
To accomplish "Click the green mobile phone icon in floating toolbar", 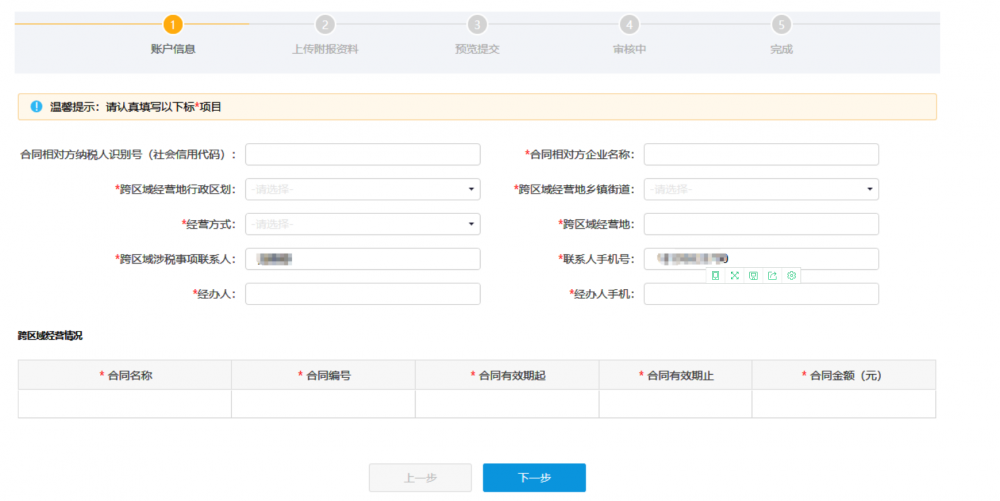I will (x=716, y=275).
